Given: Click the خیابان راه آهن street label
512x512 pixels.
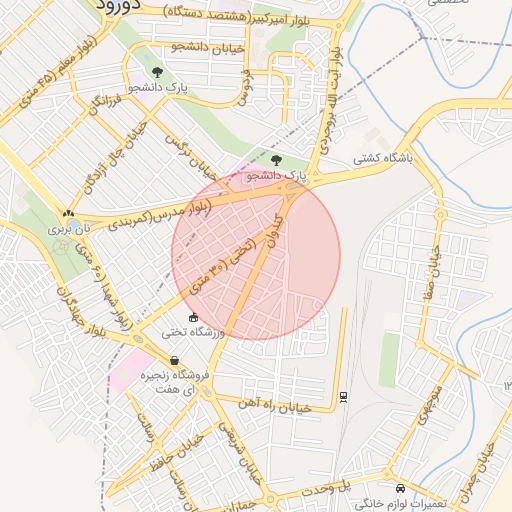Looking at the screenshot, I should 275,405.
